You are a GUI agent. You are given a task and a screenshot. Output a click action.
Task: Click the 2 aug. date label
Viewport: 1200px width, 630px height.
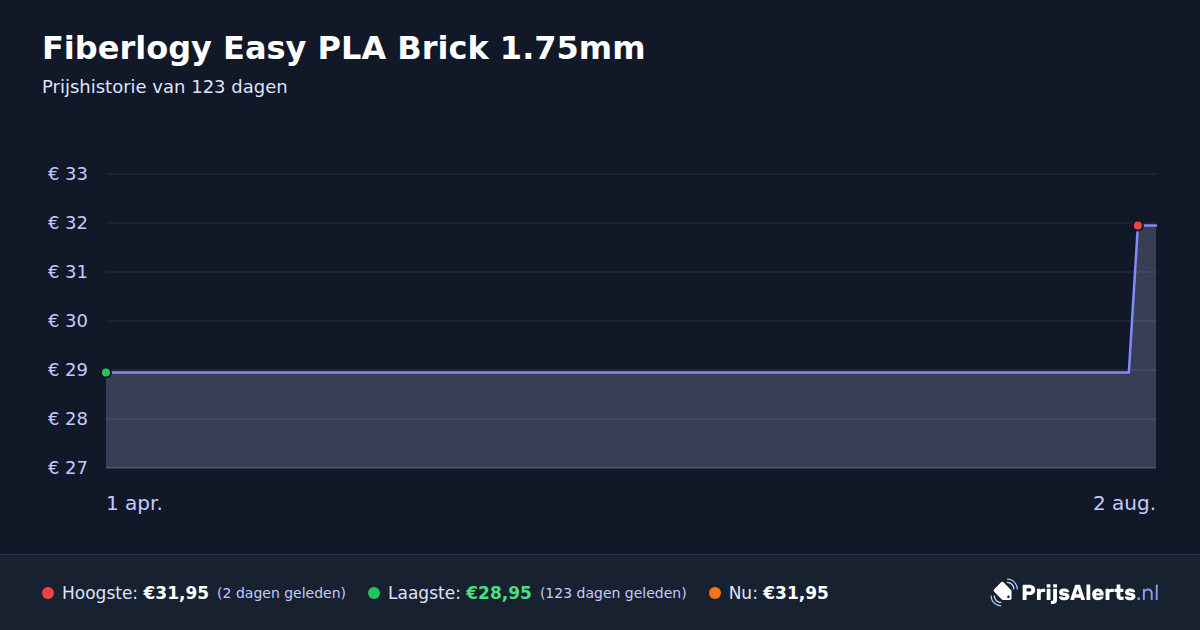pos(1124,504)
